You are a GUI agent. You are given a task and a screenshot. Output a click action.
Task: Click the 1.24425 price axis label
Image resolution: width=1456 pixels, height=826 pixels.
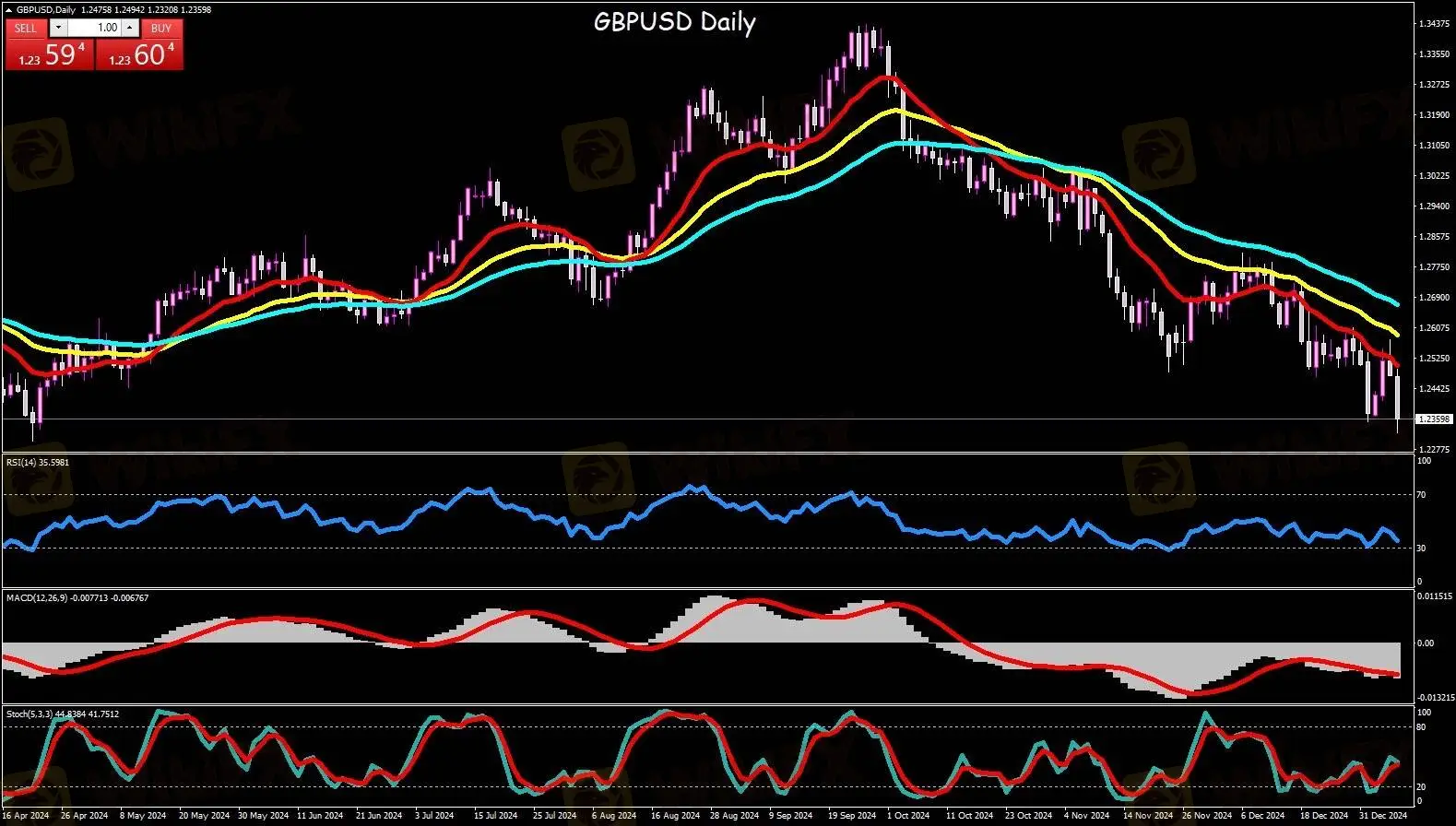(x=1433, y=389)
